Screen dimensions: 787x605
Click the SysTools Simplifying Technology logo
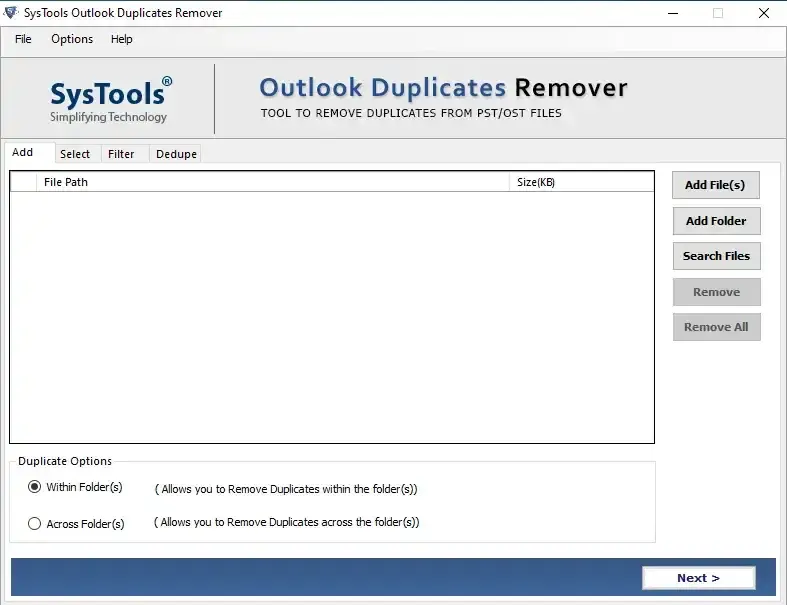110,100
